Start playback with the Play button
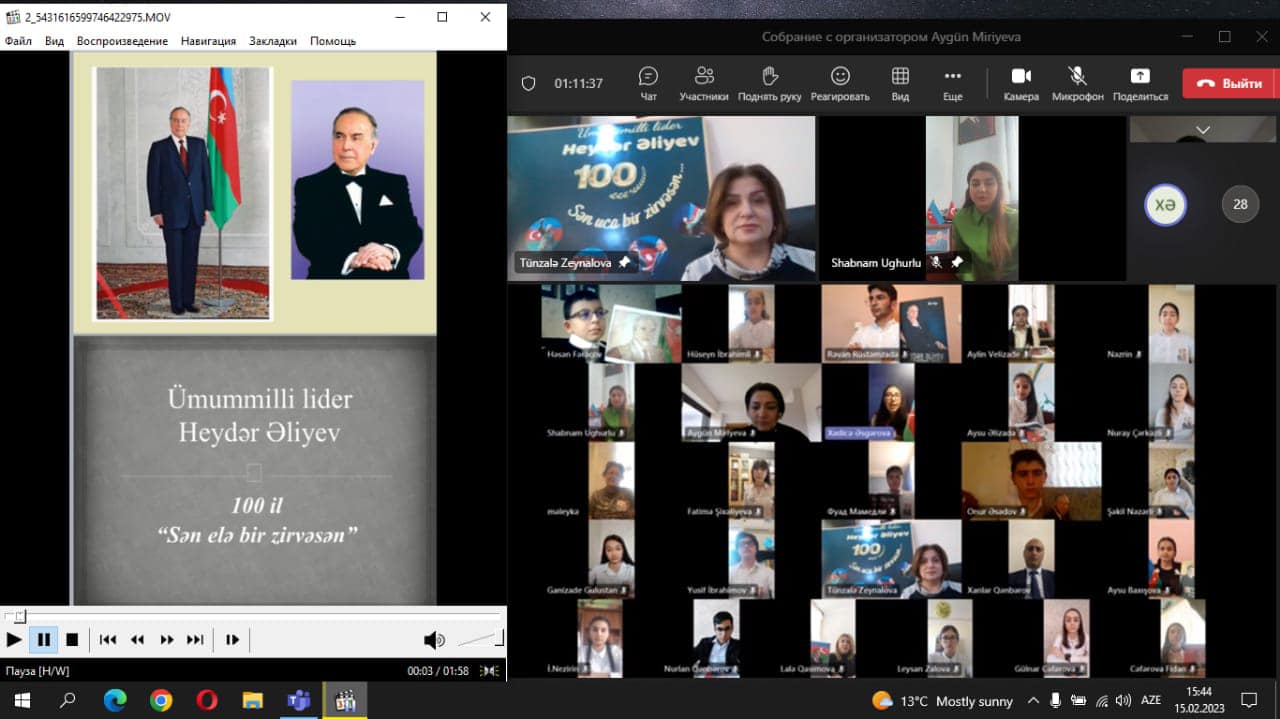Image resolution: width=1280 pixels, height=719 pixels. coord(14,640)
